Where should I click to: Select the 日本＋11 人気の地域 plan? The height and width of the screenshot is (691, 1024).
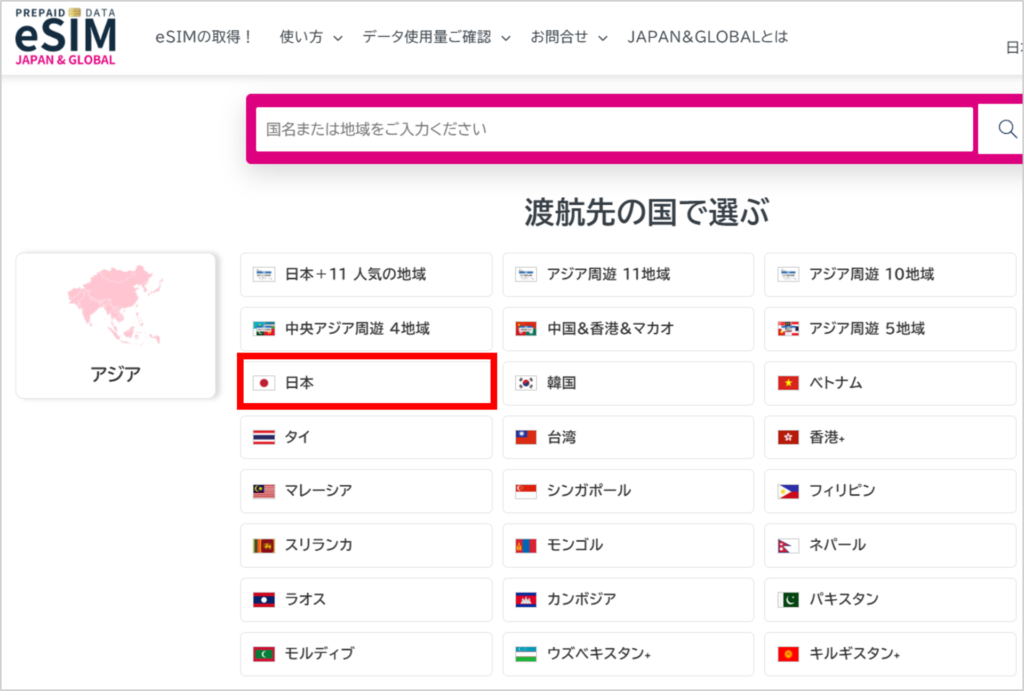366,275
